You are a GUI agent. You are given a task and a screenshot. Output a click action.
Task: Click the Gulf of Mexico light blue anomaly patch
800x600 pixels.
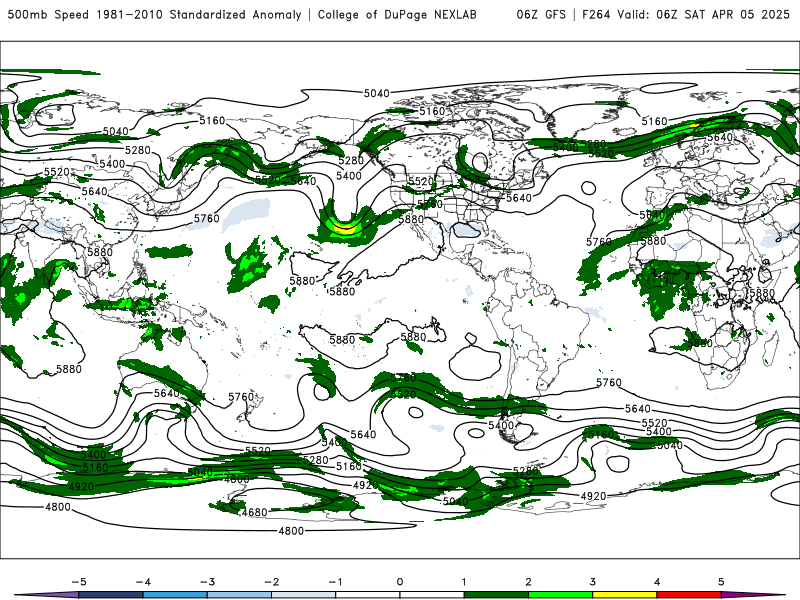pyautogui.click(x=468, y=230)
